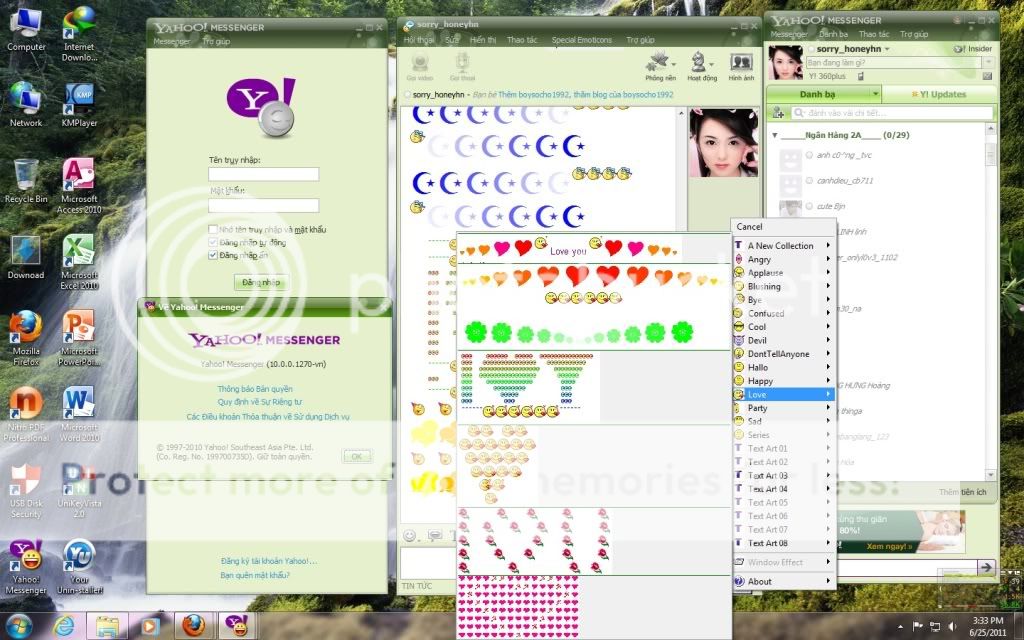This screenshot has width=1024, height=640.
Task: Click the Đăng ký tài khoản Yahoo! link
Action: click(268, 561)
